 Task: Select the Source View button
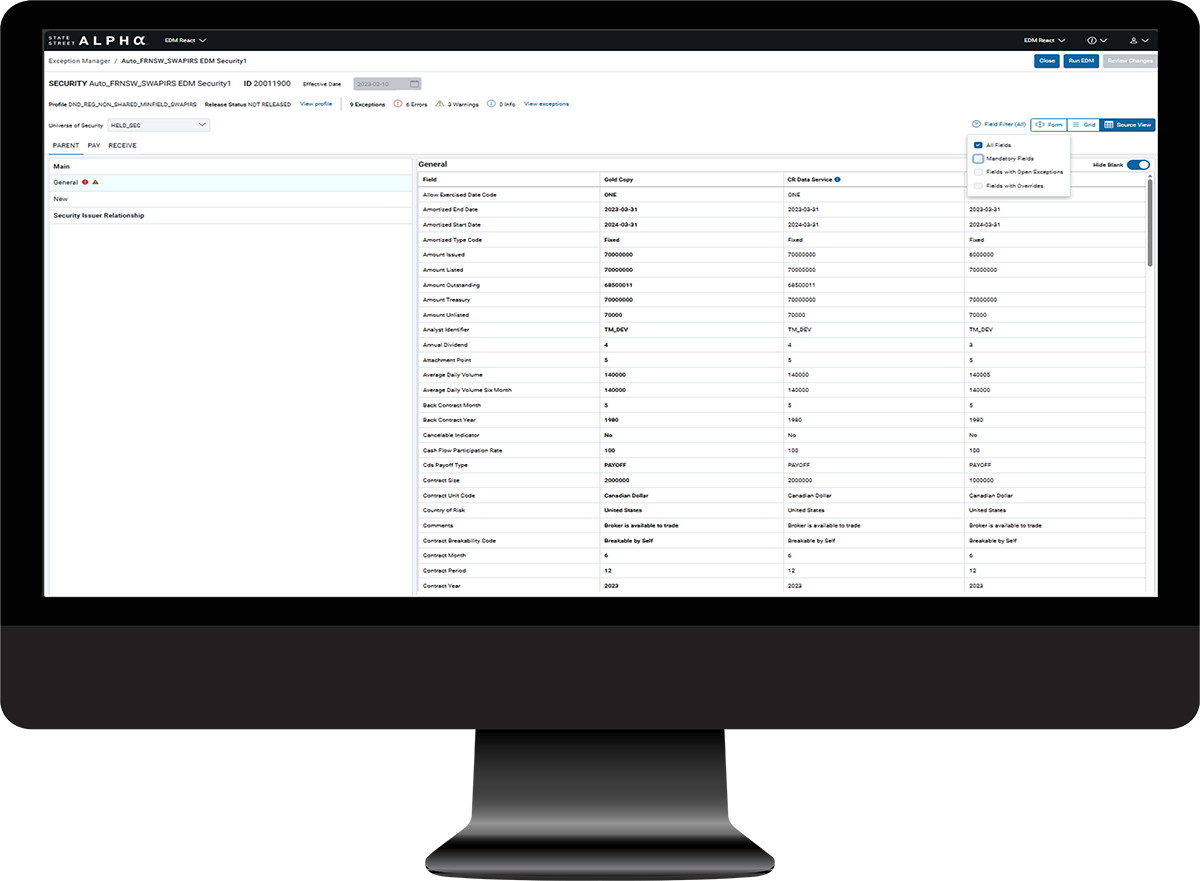click(x=1128, y=125)
